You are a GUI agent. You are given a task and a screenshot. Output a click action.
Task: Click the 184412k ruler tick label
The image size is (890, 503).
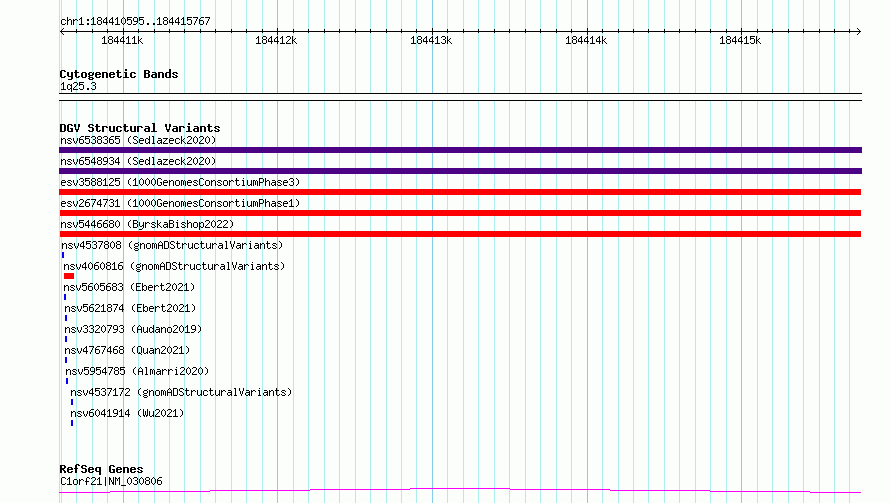[x=276, y=40]
